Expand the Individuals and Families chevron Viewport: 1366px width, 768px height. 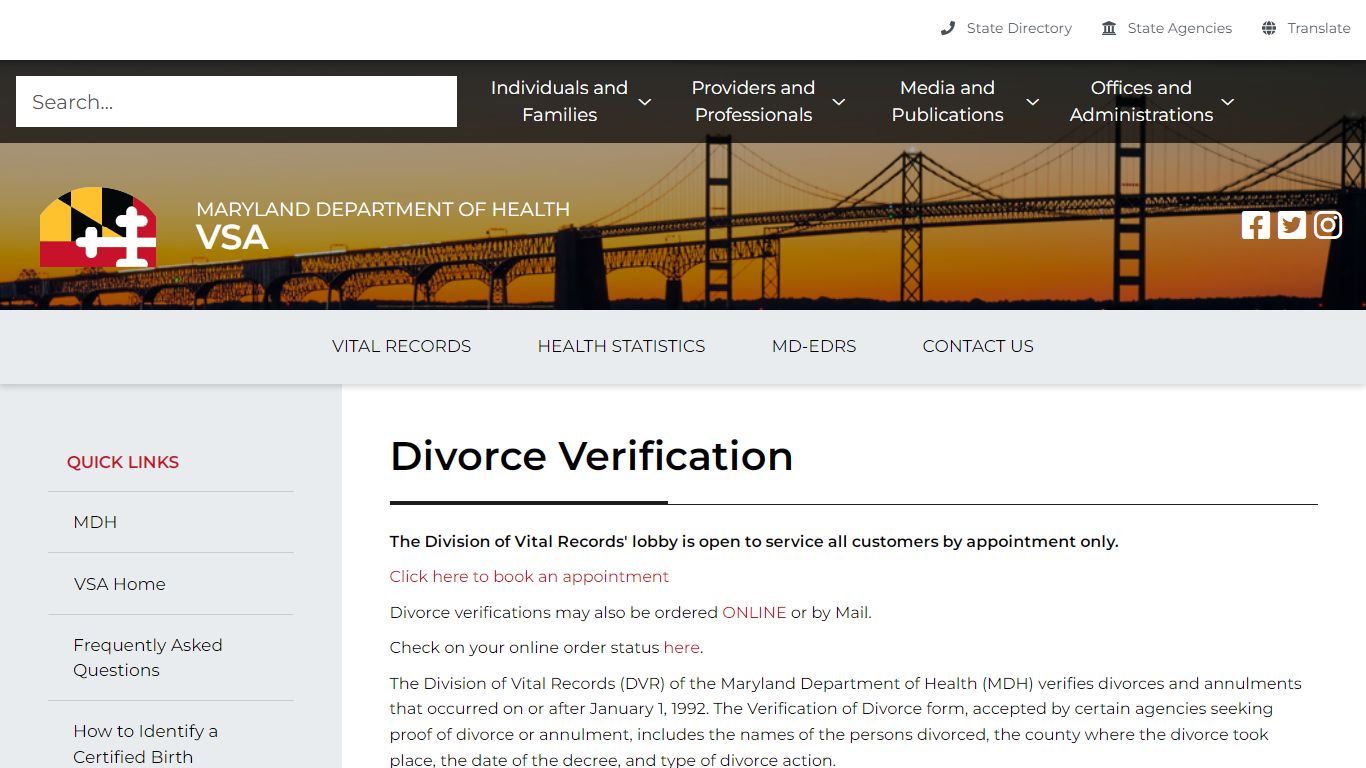(x=645, y=102)
